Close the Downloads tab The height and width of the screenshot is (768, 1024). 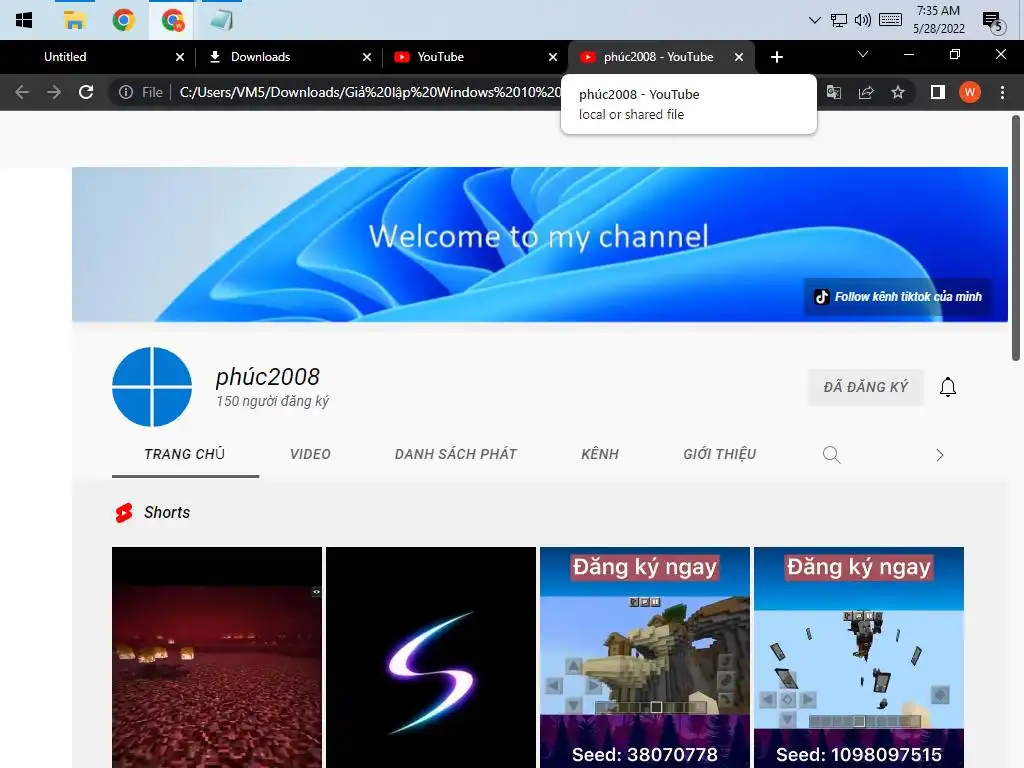367,57
